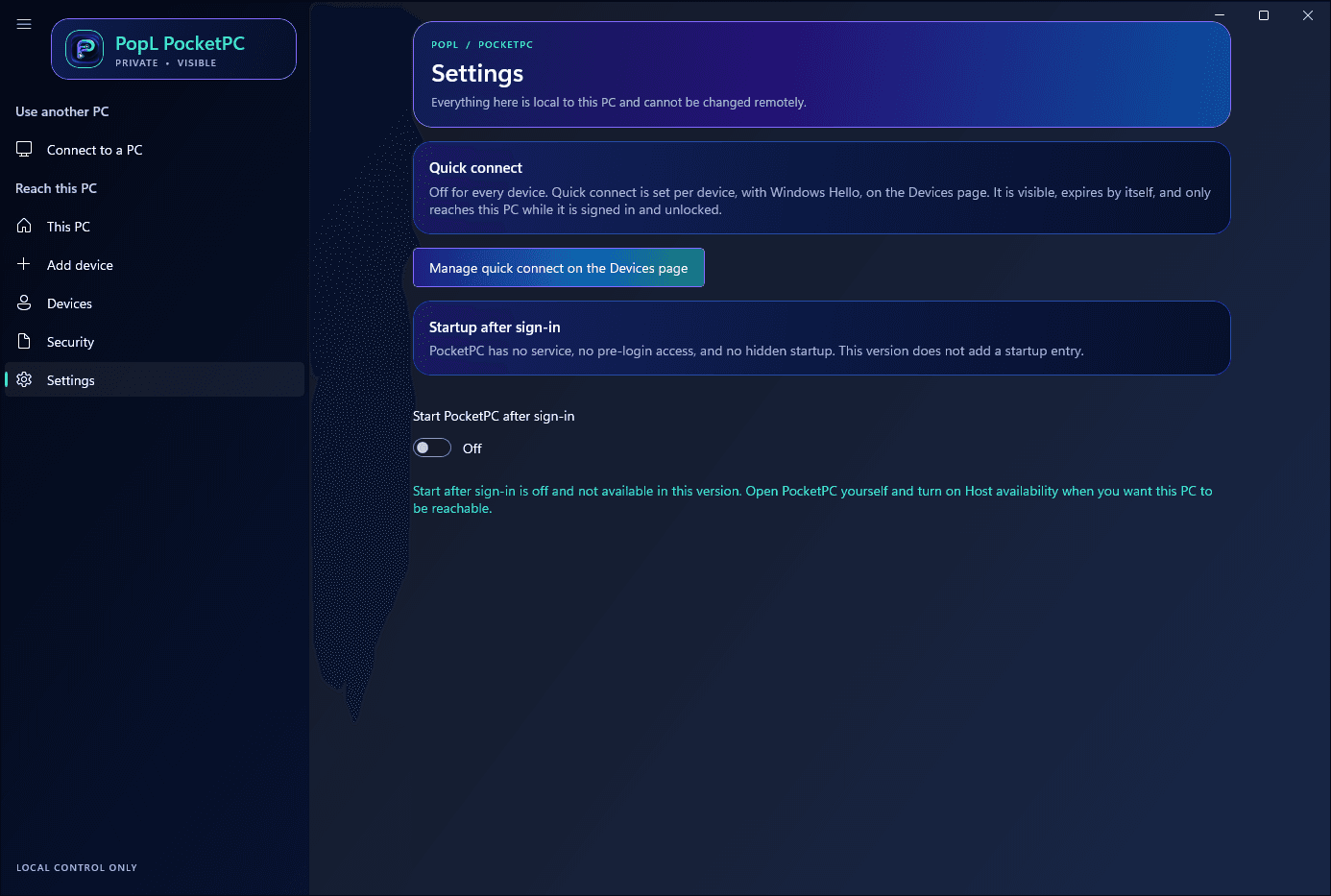Open the Add device page

click(155, 265)
